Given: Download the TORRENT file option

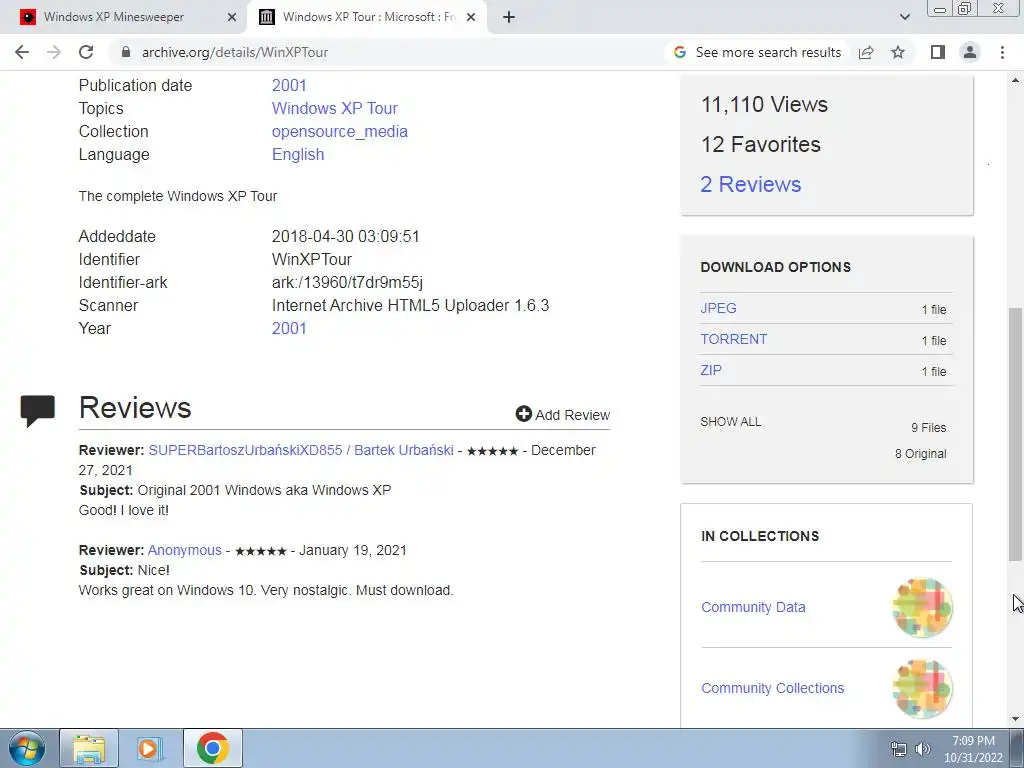Looking at the screenshot, I should coord(733,340).
